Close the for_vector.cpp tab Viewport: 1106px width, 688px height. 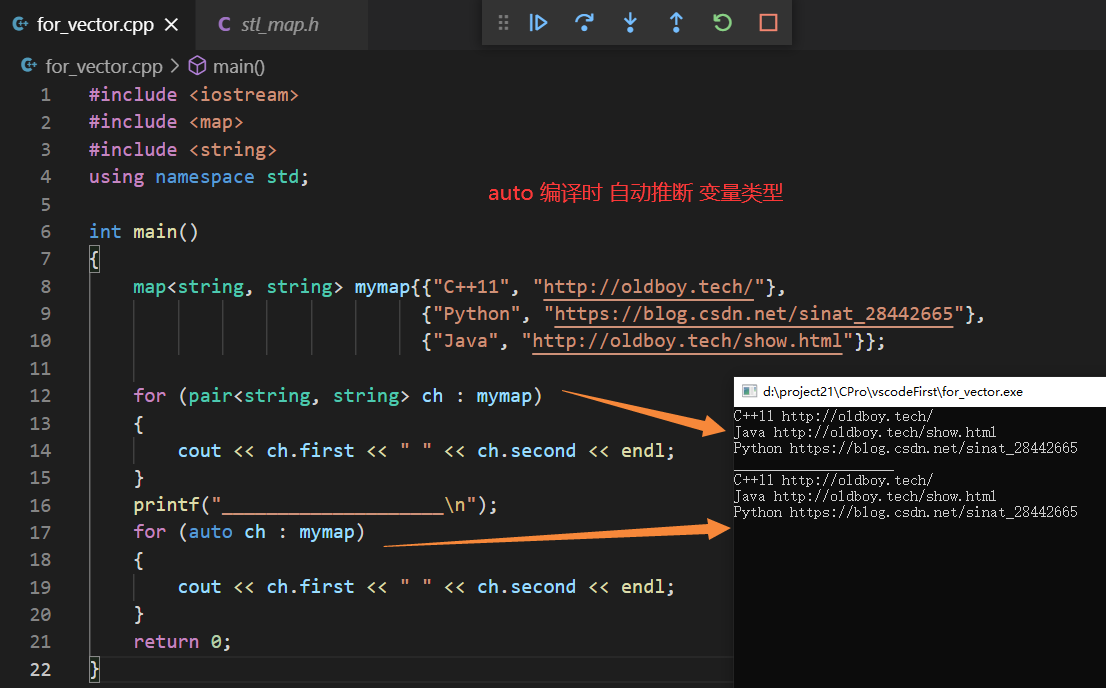[171, 25]
